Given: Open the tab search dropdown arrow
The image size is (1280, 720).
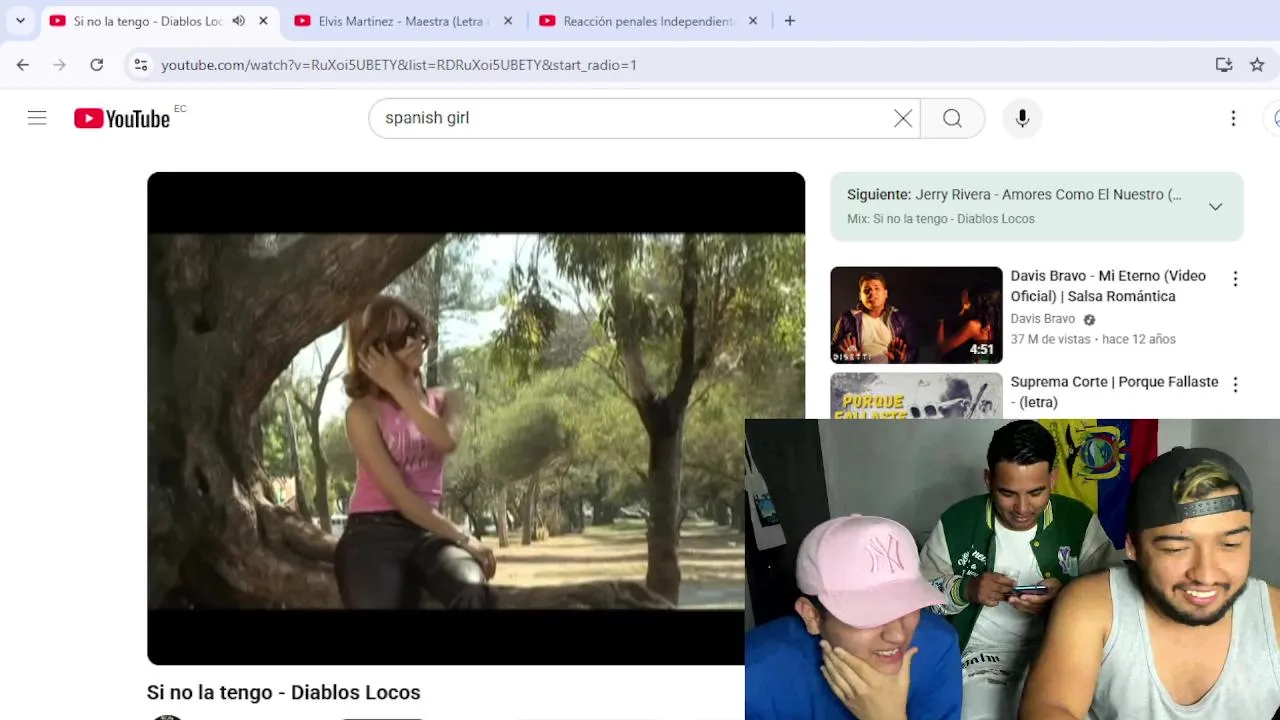Looking at the screenshot, I should tap(20, 20).
